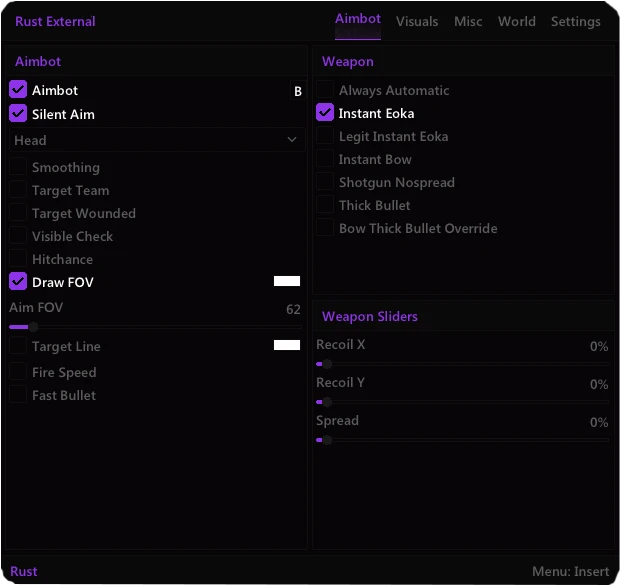Open the Draw FOV white color swatch
The image size is (620, 586).
[287, 281]
